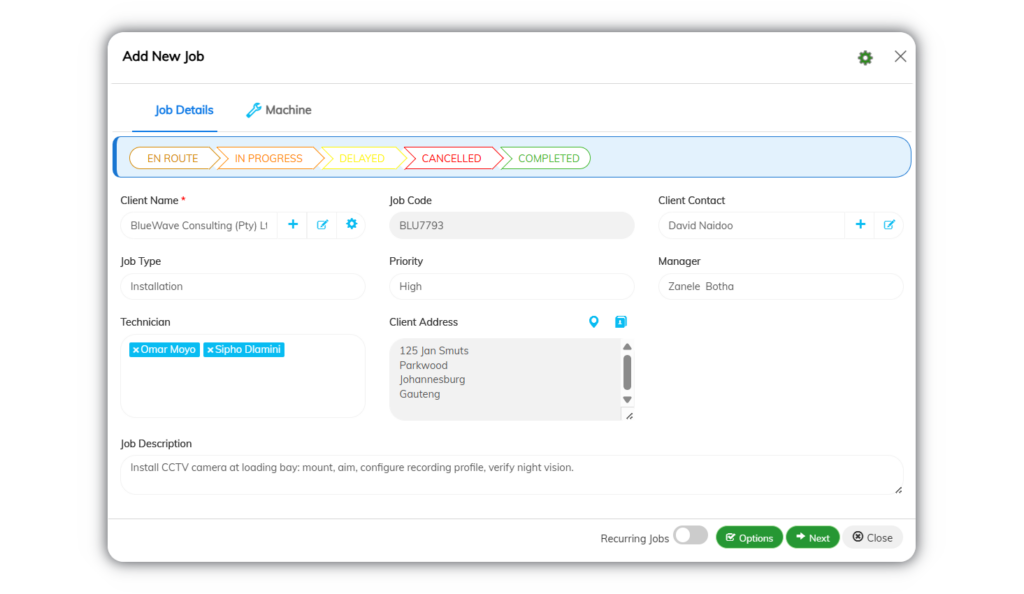Viewport: 1024px width, 594px height.
Task: Open client settings gear beside Client Name
Action: click(x=351, y=225)
